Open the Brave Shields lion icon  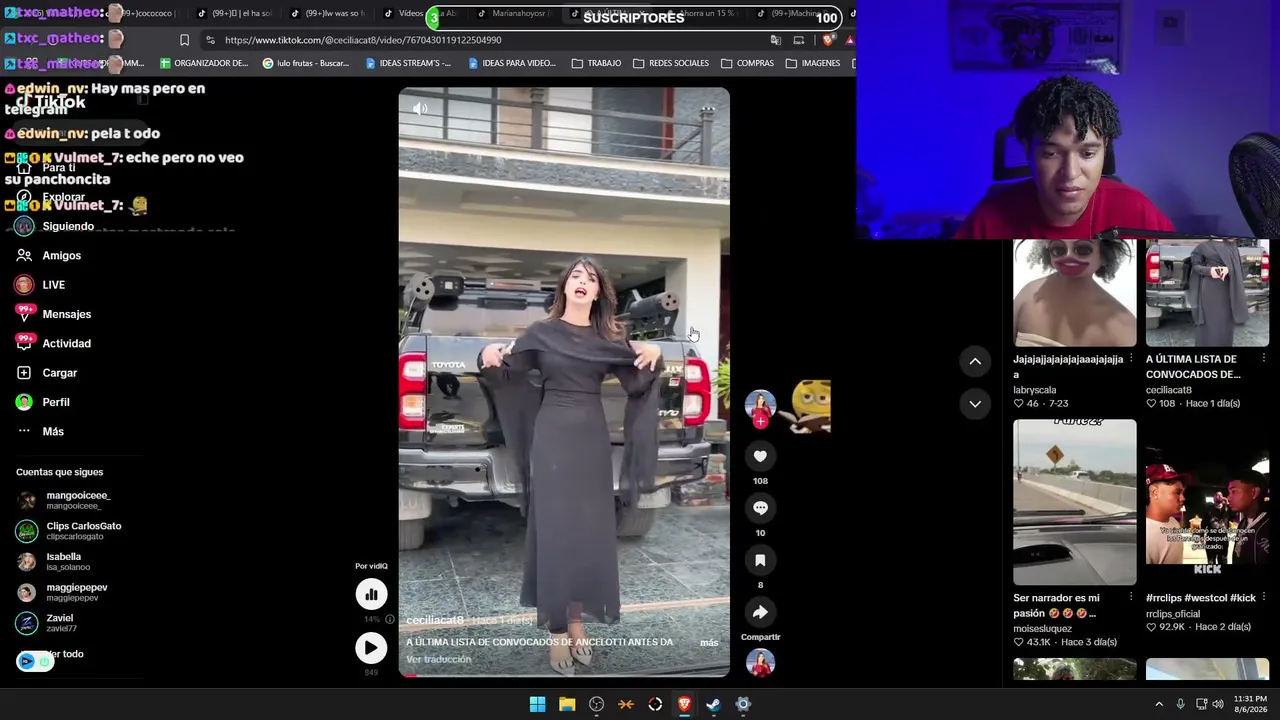click(x=827, y=40)
